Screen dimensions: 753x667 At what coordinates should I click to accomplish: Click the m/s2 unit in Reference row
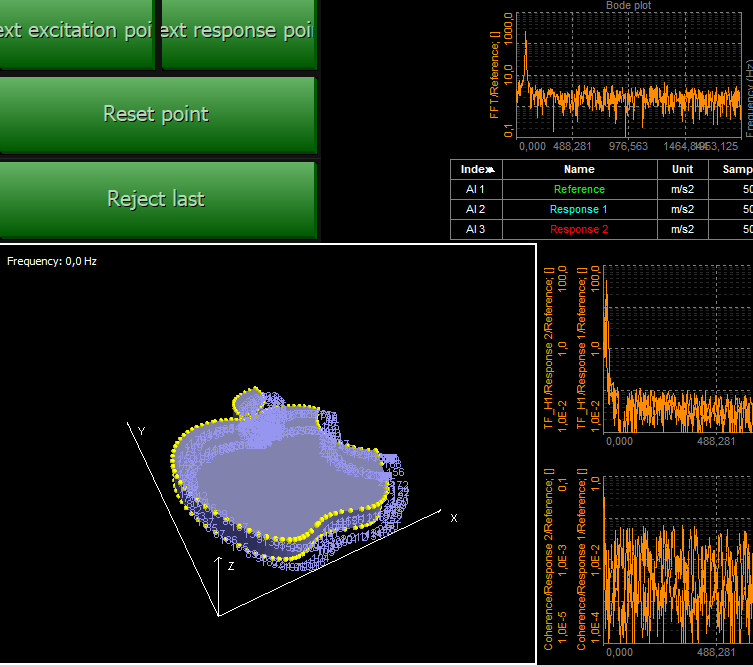682,190
